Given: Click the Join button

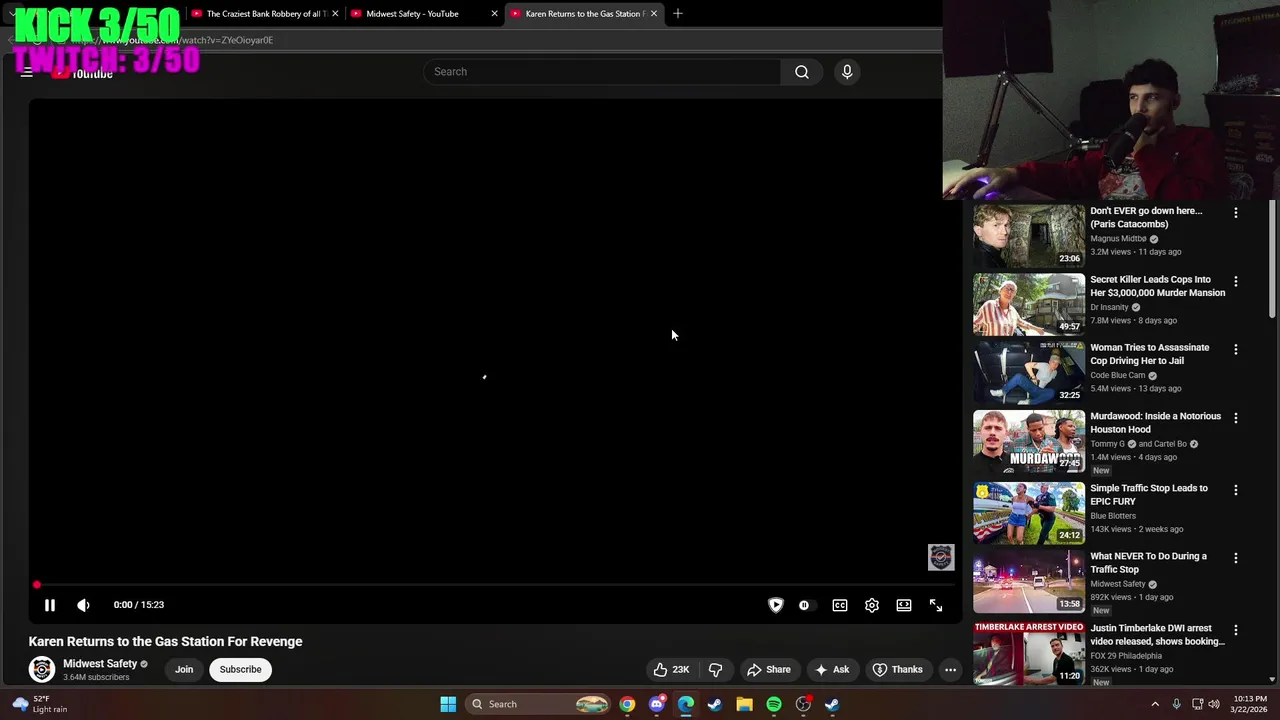Looking at the screenshot, I should pyautogui.click(x=184, y=670).
